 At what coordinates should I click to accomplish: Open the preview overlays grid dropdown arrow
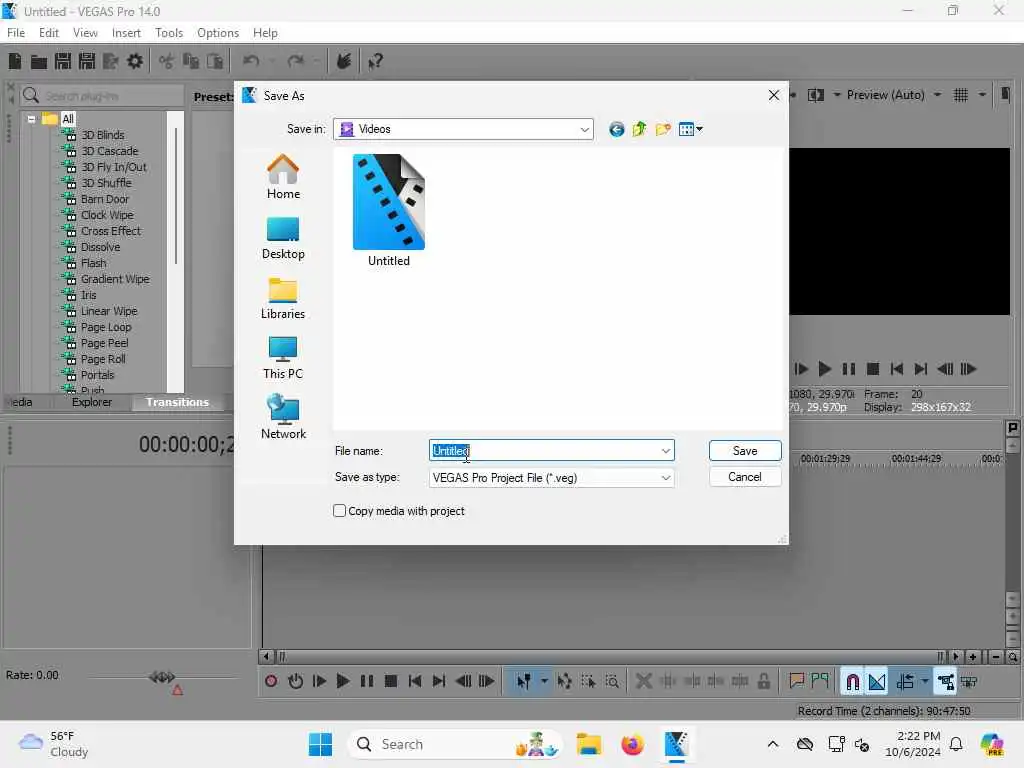(x=982, y=95)
